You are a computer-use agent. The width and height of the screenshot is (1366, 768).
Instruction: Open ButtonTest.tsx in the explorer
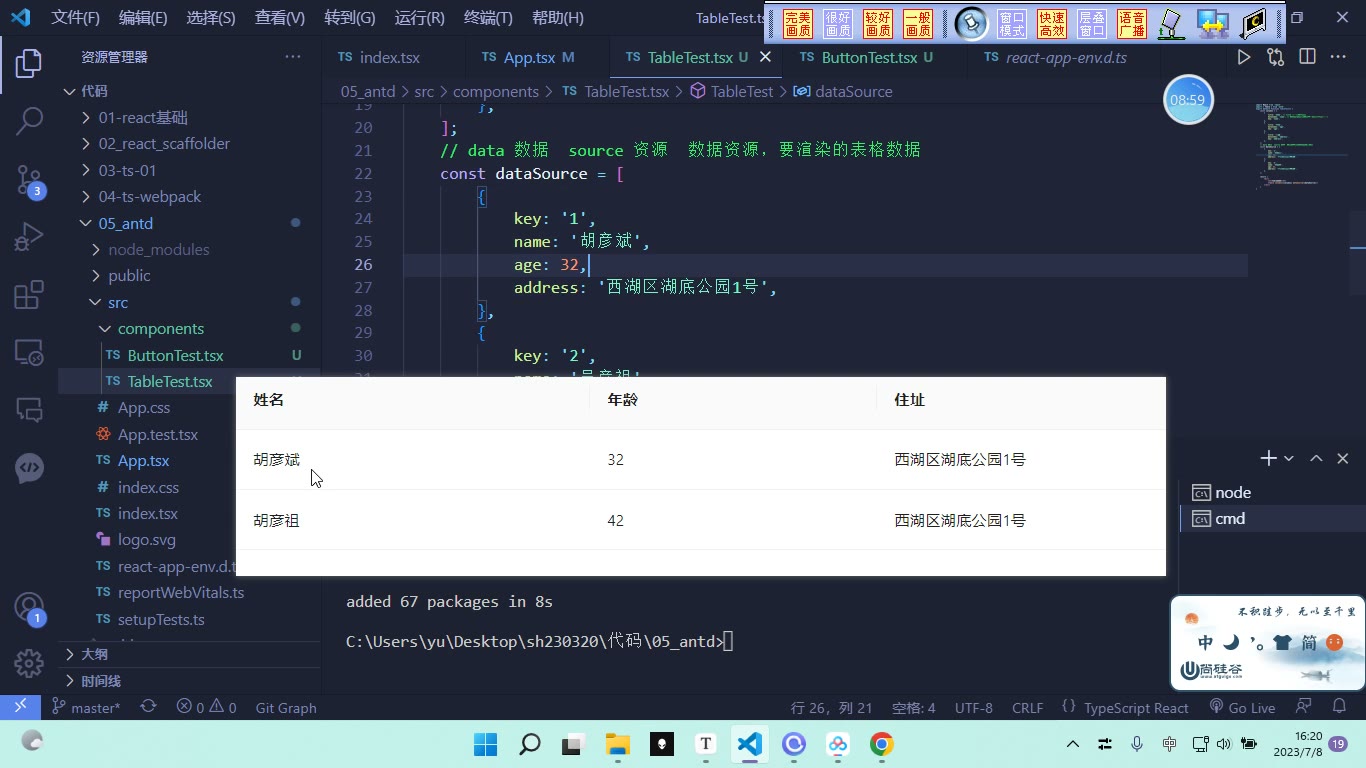pyautogui.click(x=176, y=355)
